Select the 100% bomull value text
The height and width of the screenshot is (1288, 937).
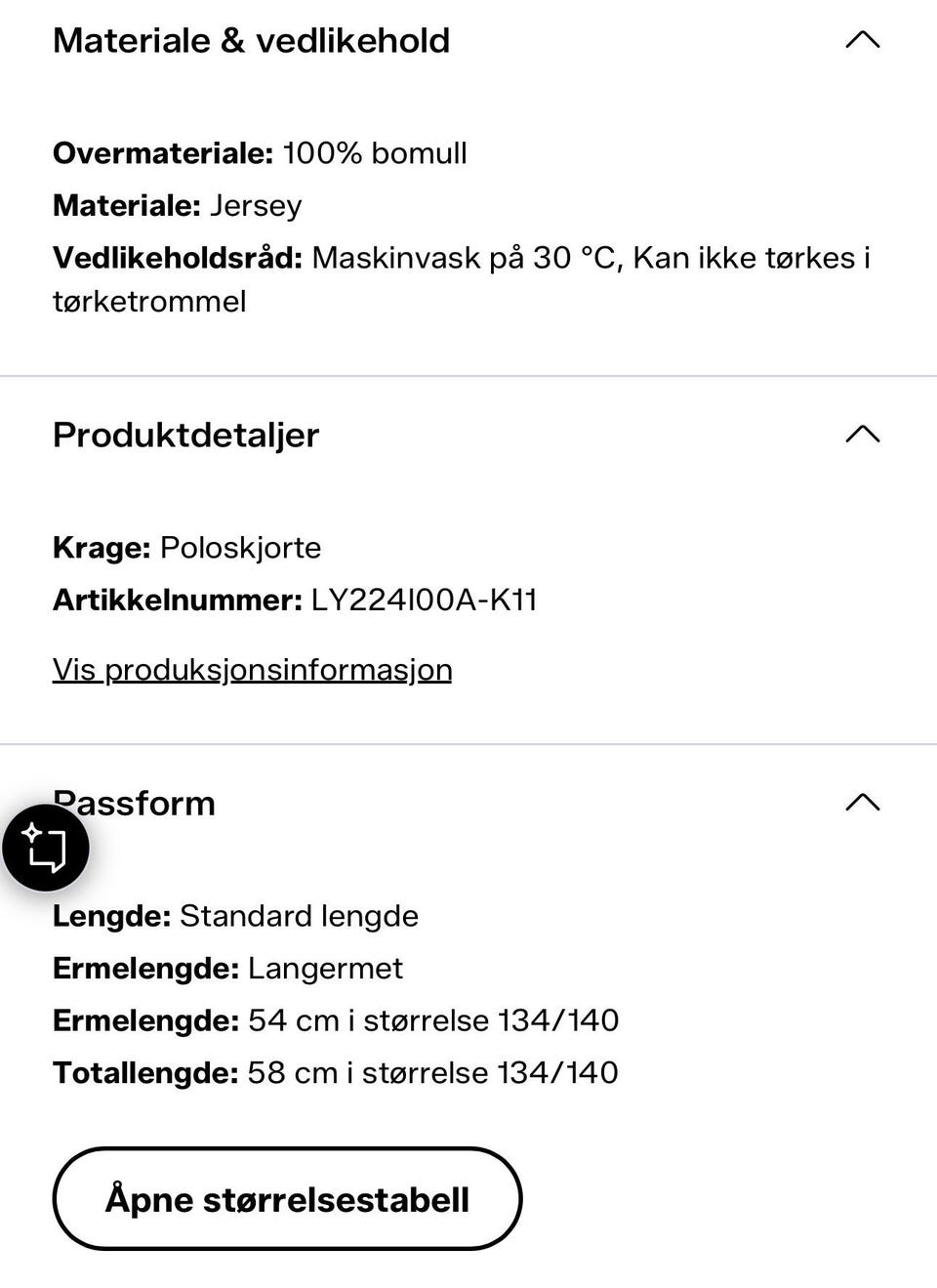375,153
